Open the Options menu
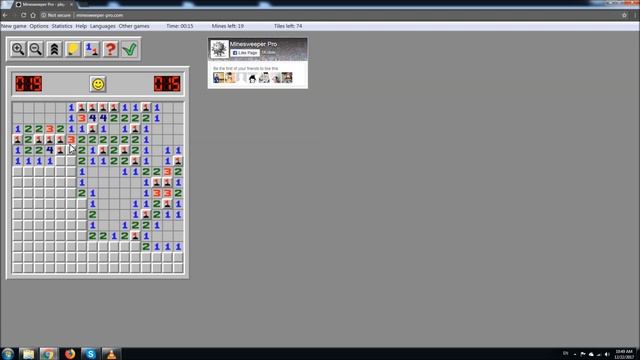The image size is (640, 360). [x=39, y=26]
